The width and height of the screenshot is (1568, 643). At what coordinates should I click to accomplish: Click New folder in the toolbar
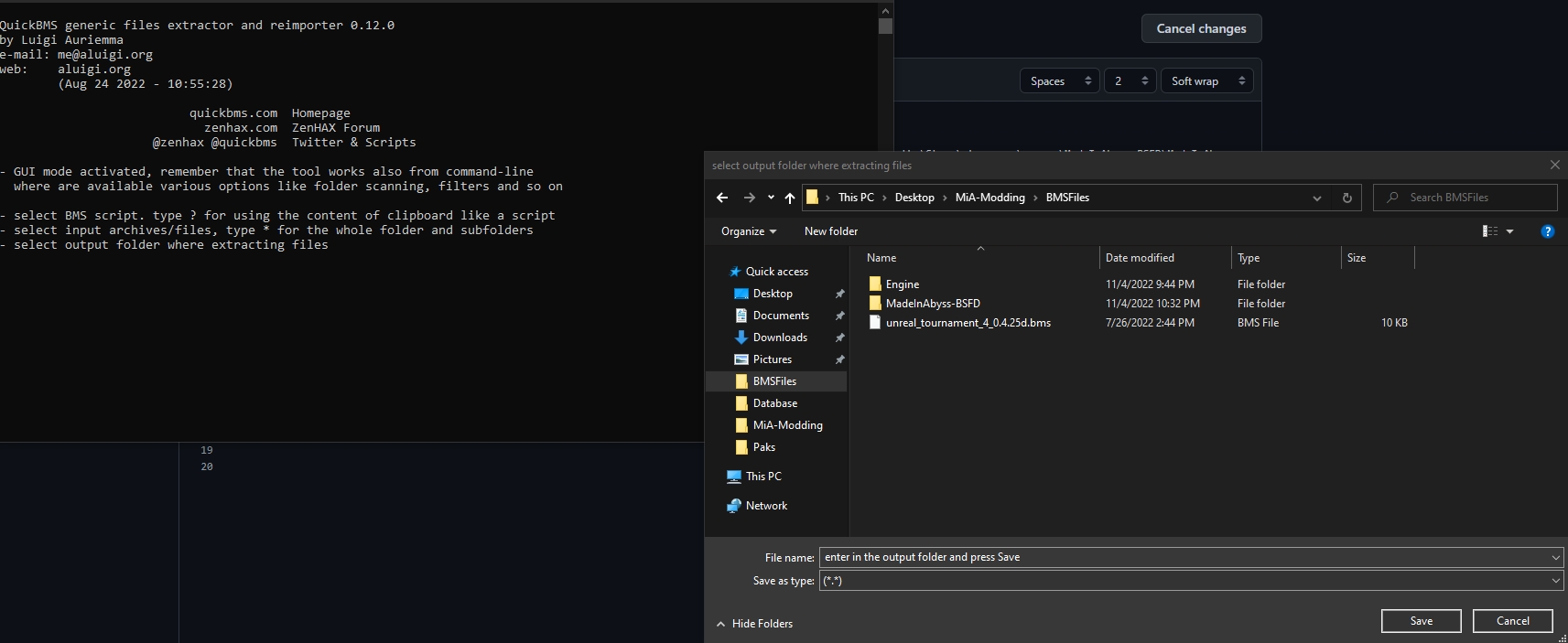click(830, 231)
